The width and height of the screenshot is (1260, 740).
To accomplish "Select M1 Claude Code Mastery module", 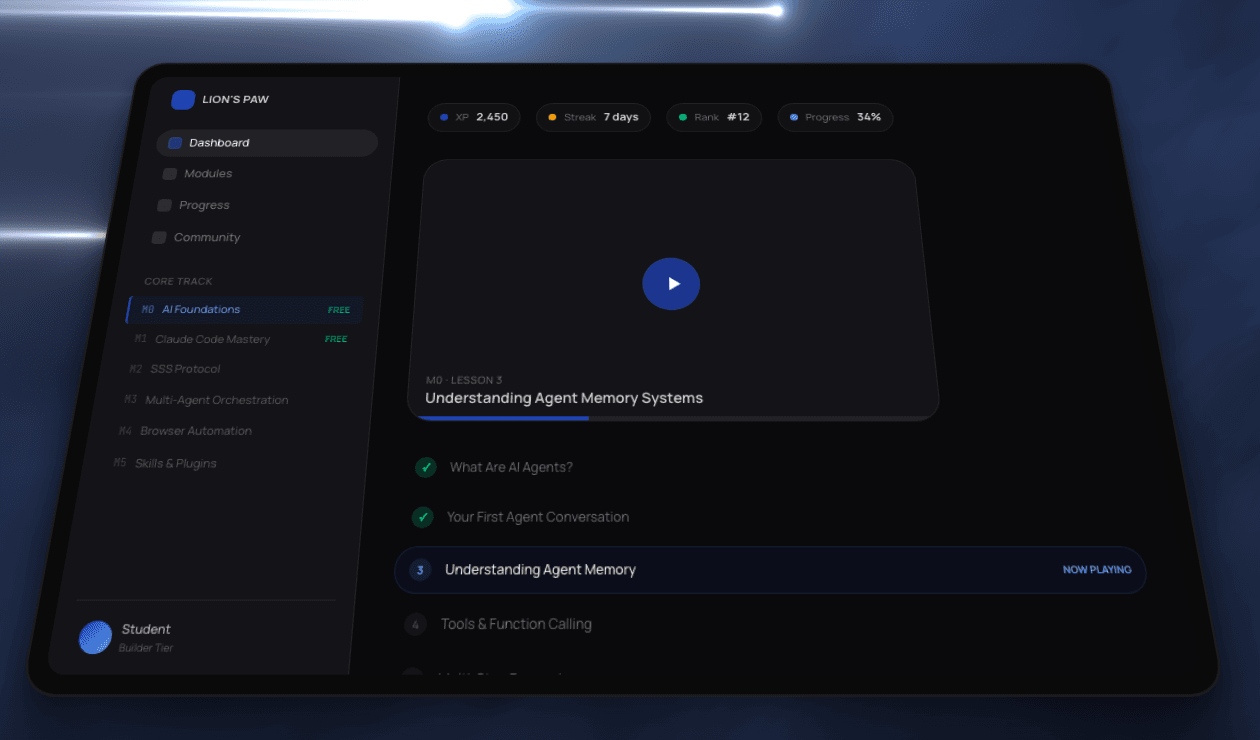I will pos(240,340).
